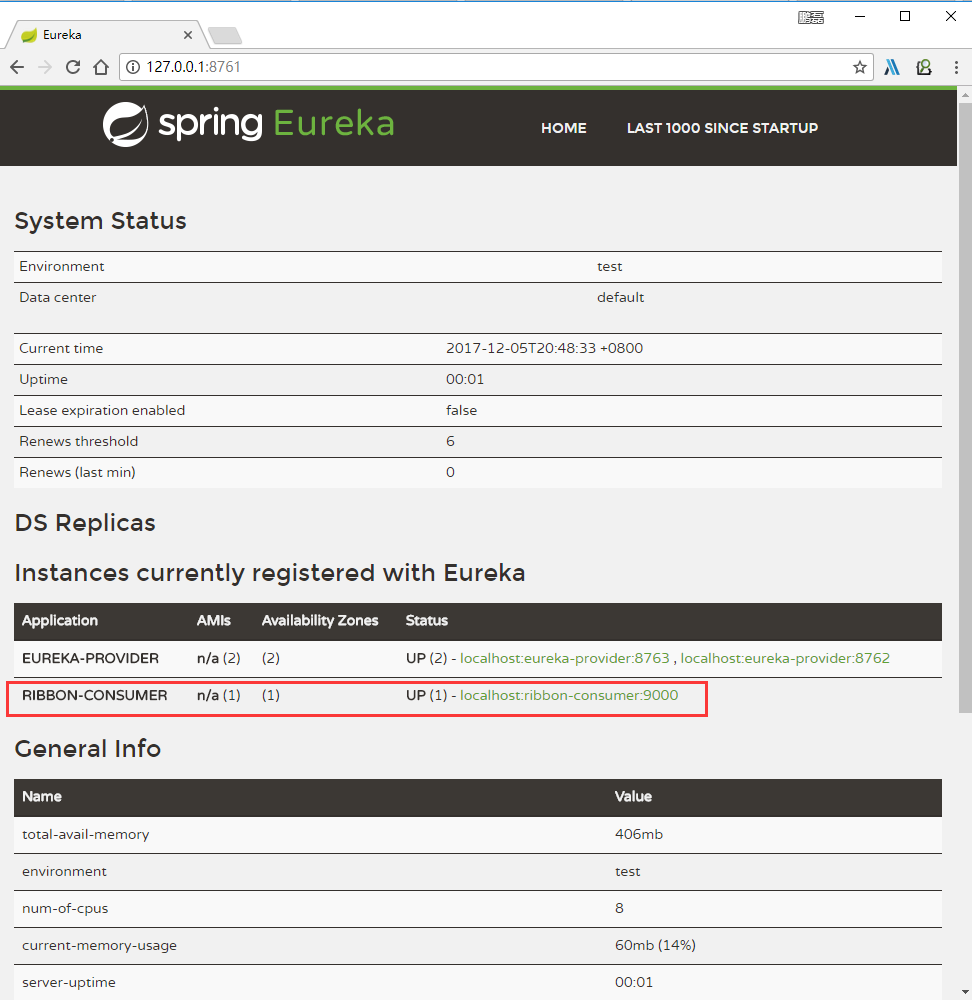Screen dimensions: 972x1000
Task: Go to the browser home page
Action: coord(101,67)
